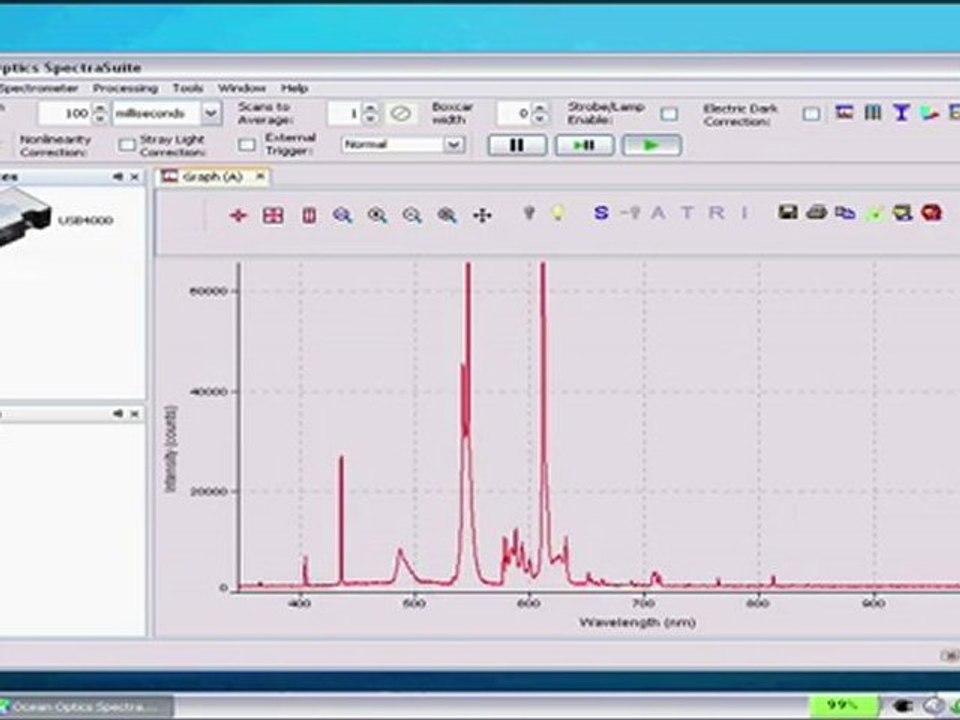This screenshot has height=720, width=960.
Task: Save the spectrum with floppy disk icon
Action: pyautogui.click(x=788, y=212)
